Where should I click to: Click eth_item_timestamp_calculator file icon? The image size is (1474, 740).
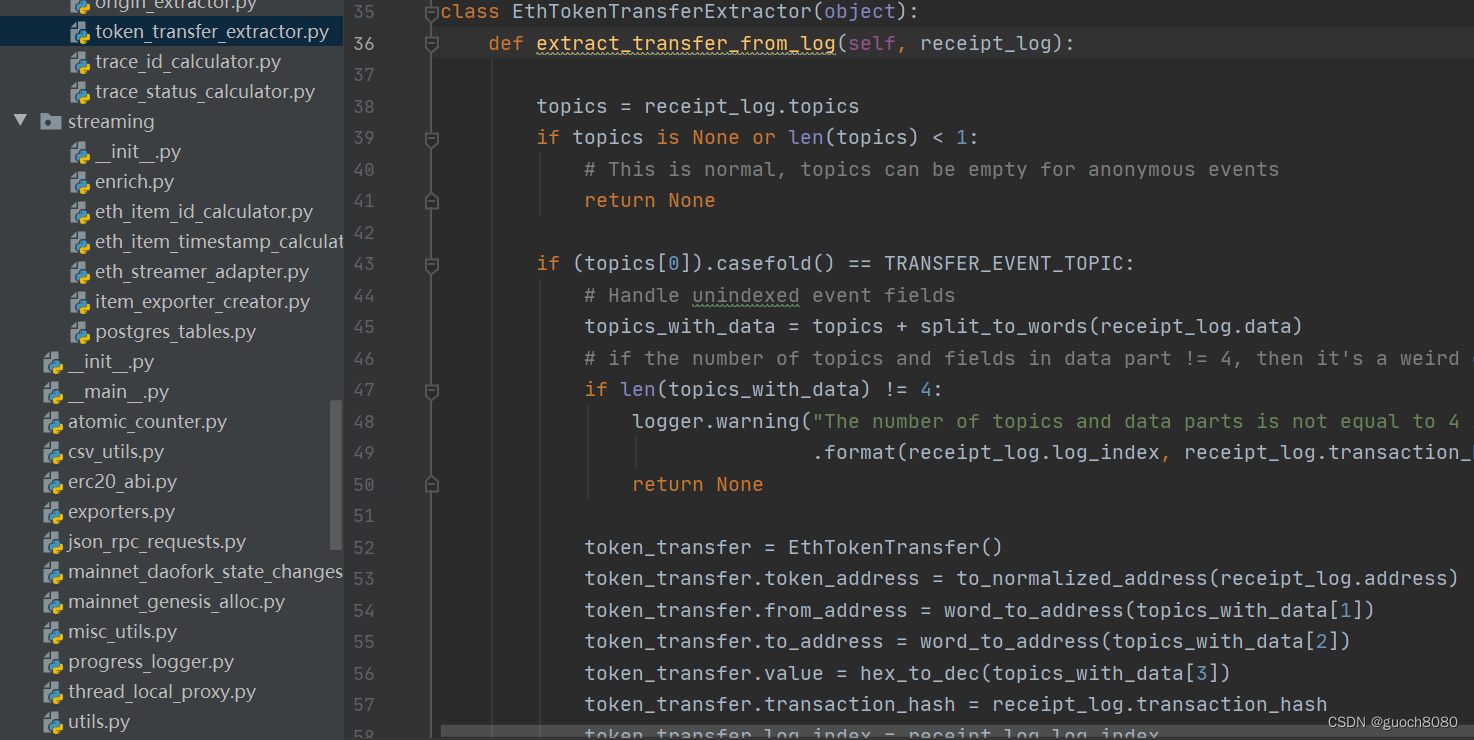click(x=79, y=242)
